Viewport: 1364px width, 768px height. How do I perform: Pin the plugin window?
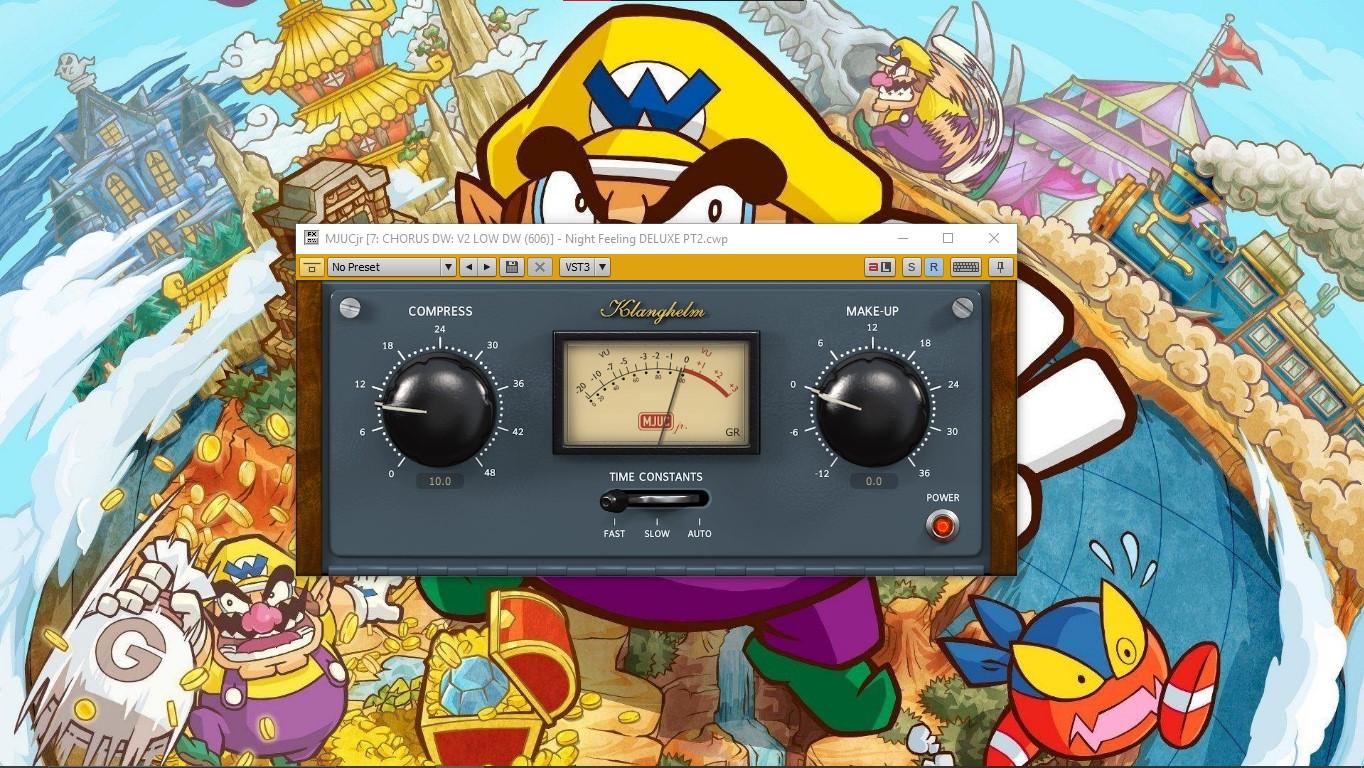pyautogui.click(x=999, y=267)
